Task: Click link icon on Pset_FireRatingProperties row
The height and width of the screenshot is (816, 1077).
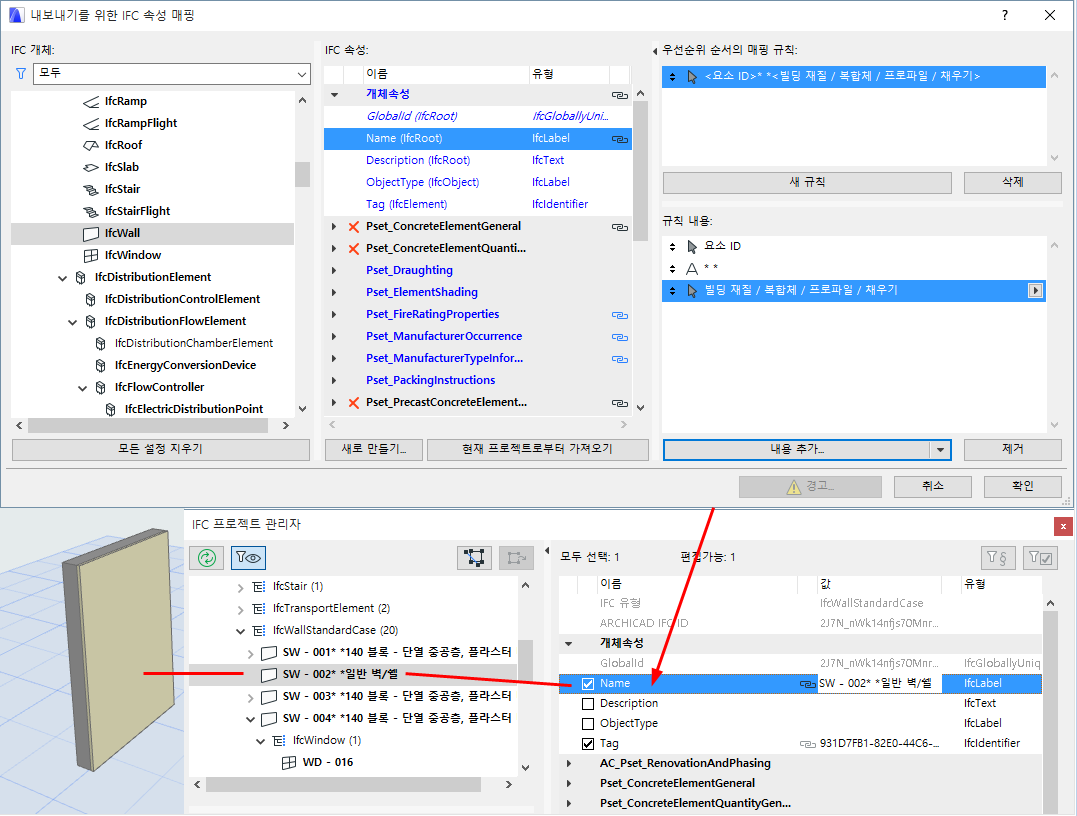Action: [620, 315]
